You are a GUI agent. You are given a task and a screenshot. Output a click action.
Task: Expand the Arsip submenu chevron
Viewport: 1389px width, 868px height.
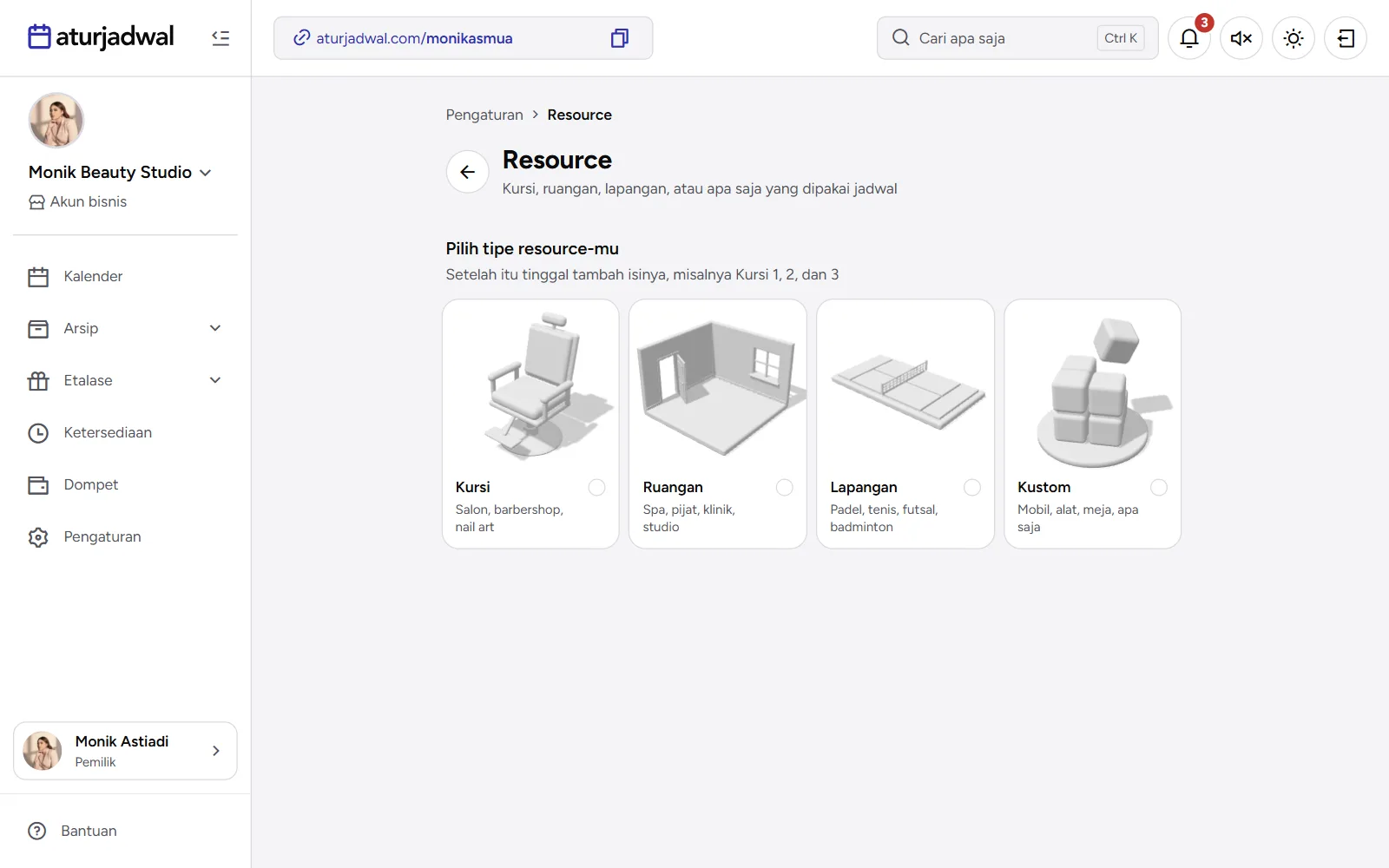[x=215, y=328]
